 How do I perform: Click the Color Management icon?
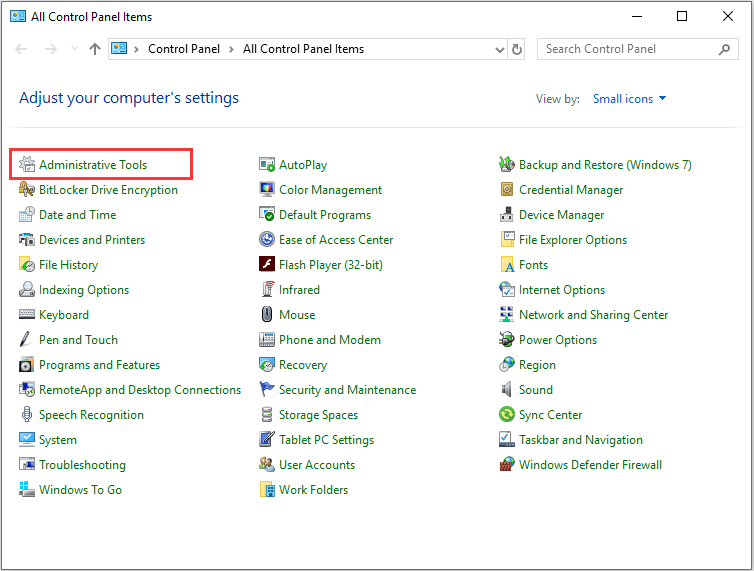pyautogui.click(x=267, y=190)
